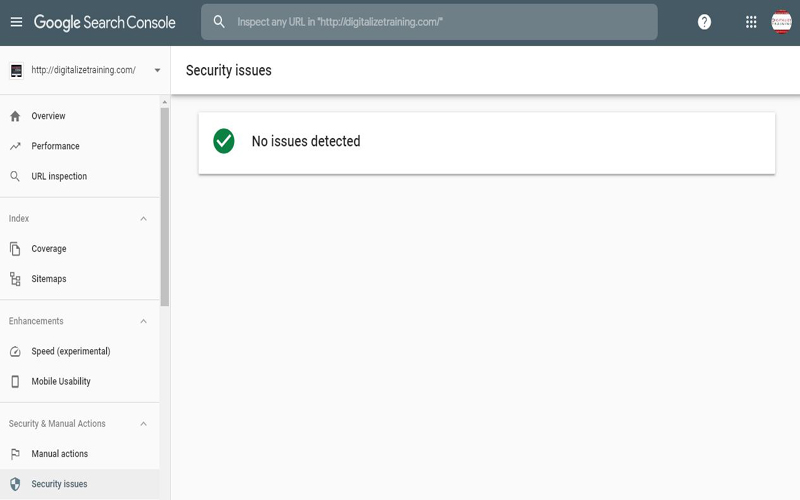The image size is (800, 500).
Task: Select Security issues in the sidebar
Action: point(59,484)
